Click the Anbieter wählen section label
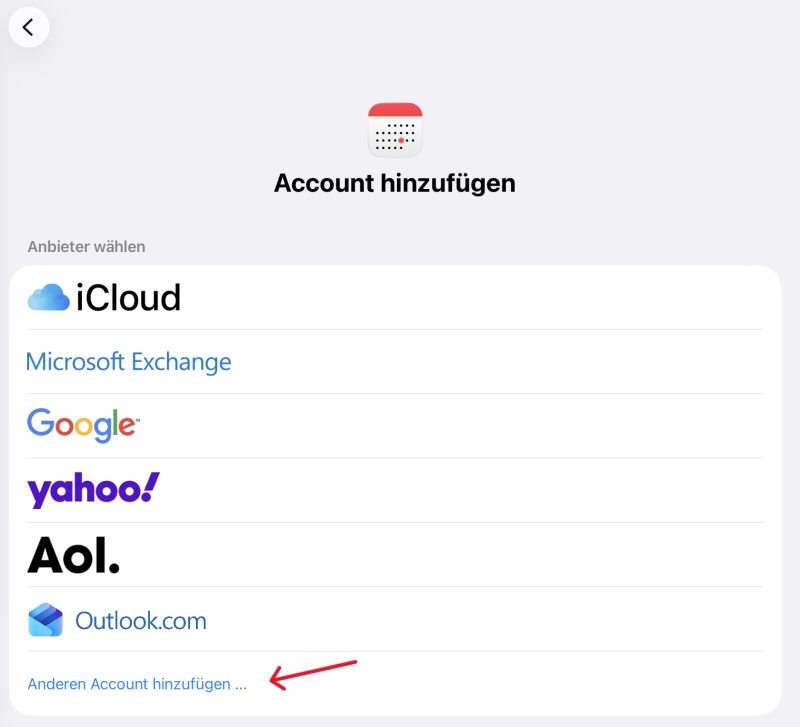The height and width of the screenshot is (727, 800). pyautogui.click(x=86, y=247)
